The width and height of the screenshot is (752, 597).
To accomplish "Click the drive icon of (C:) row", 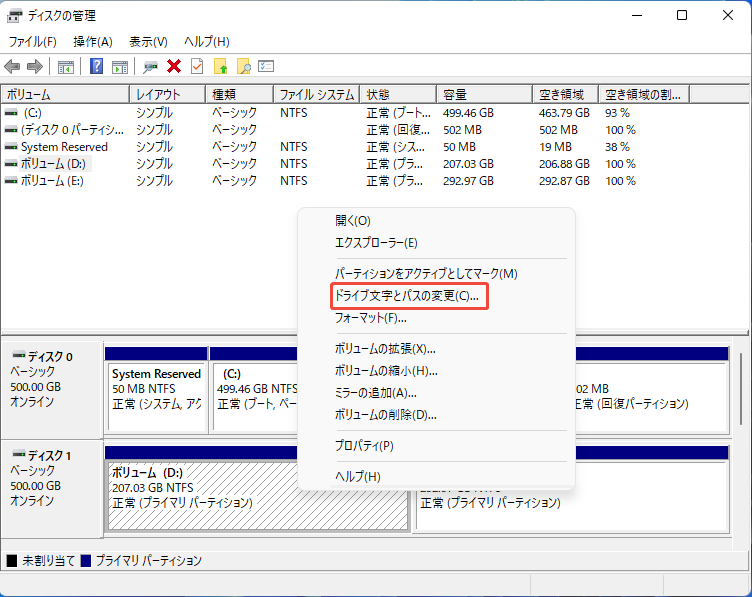I will 11,113.
